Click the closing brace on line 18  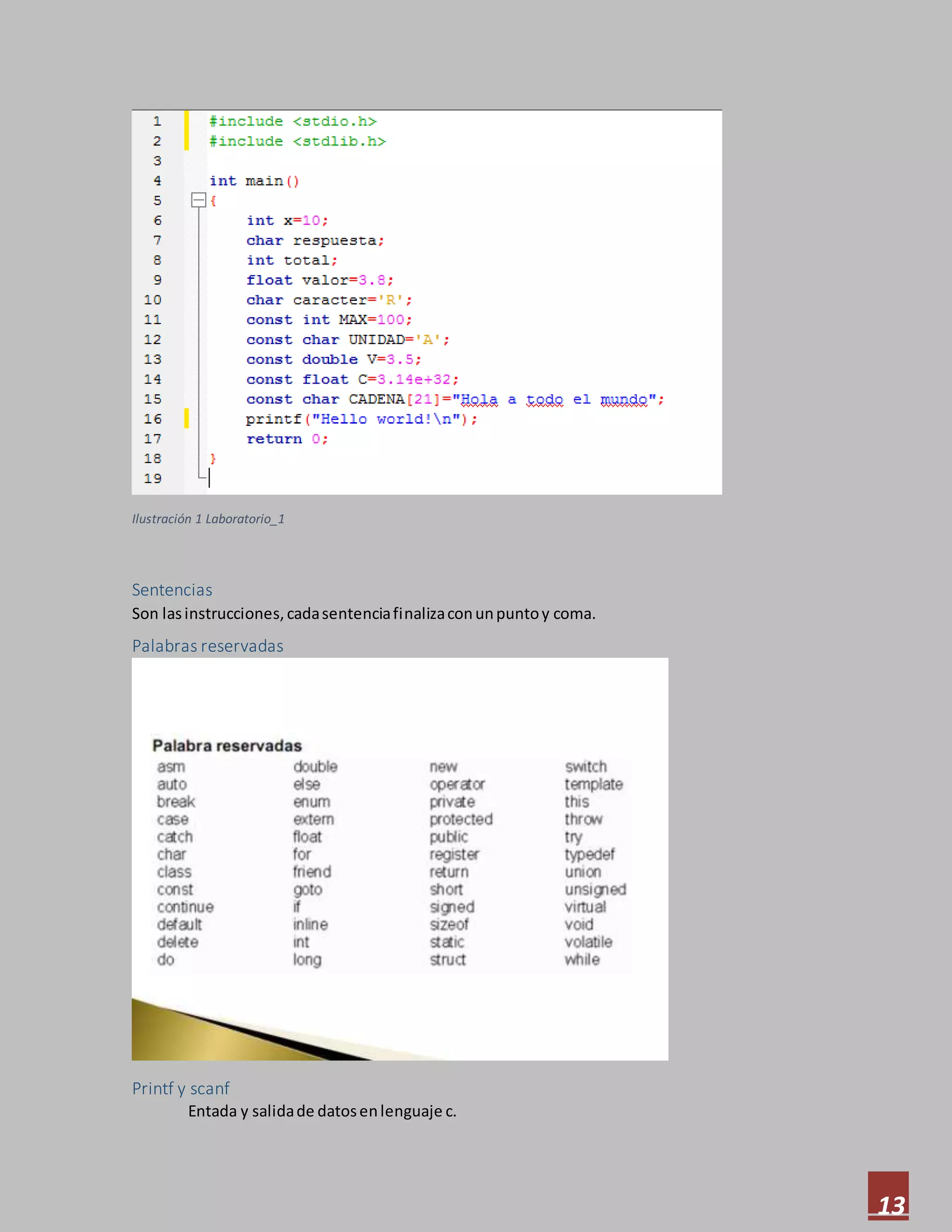[x=212, y=458]
